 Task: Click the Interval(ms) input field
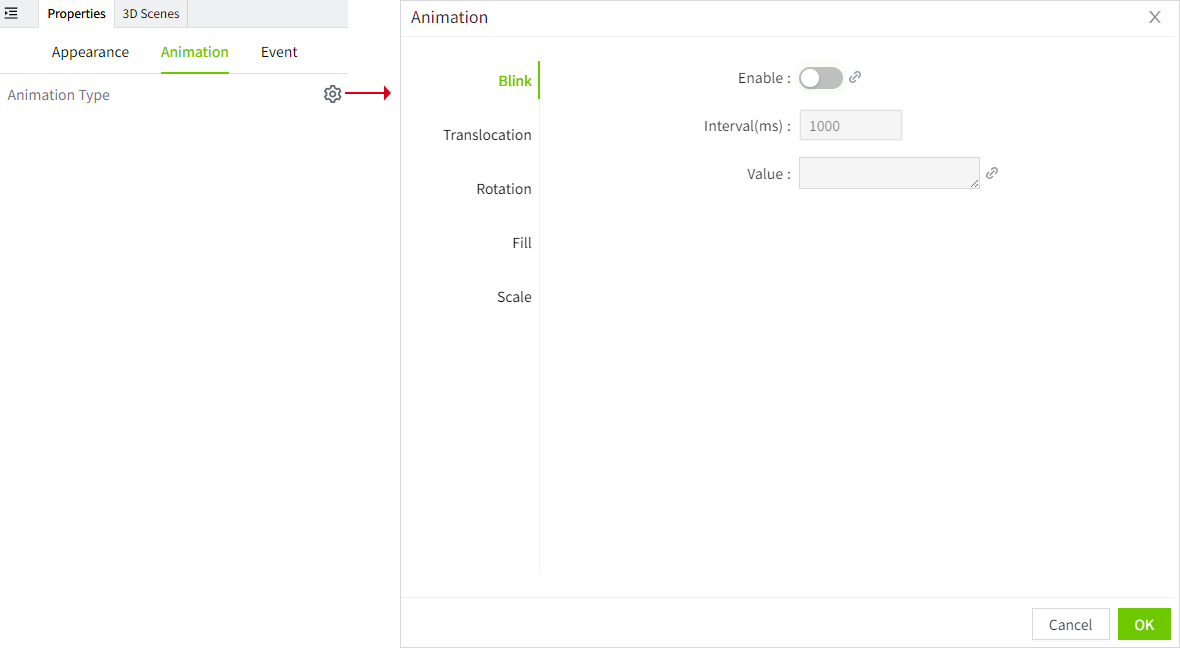[850, 125]
